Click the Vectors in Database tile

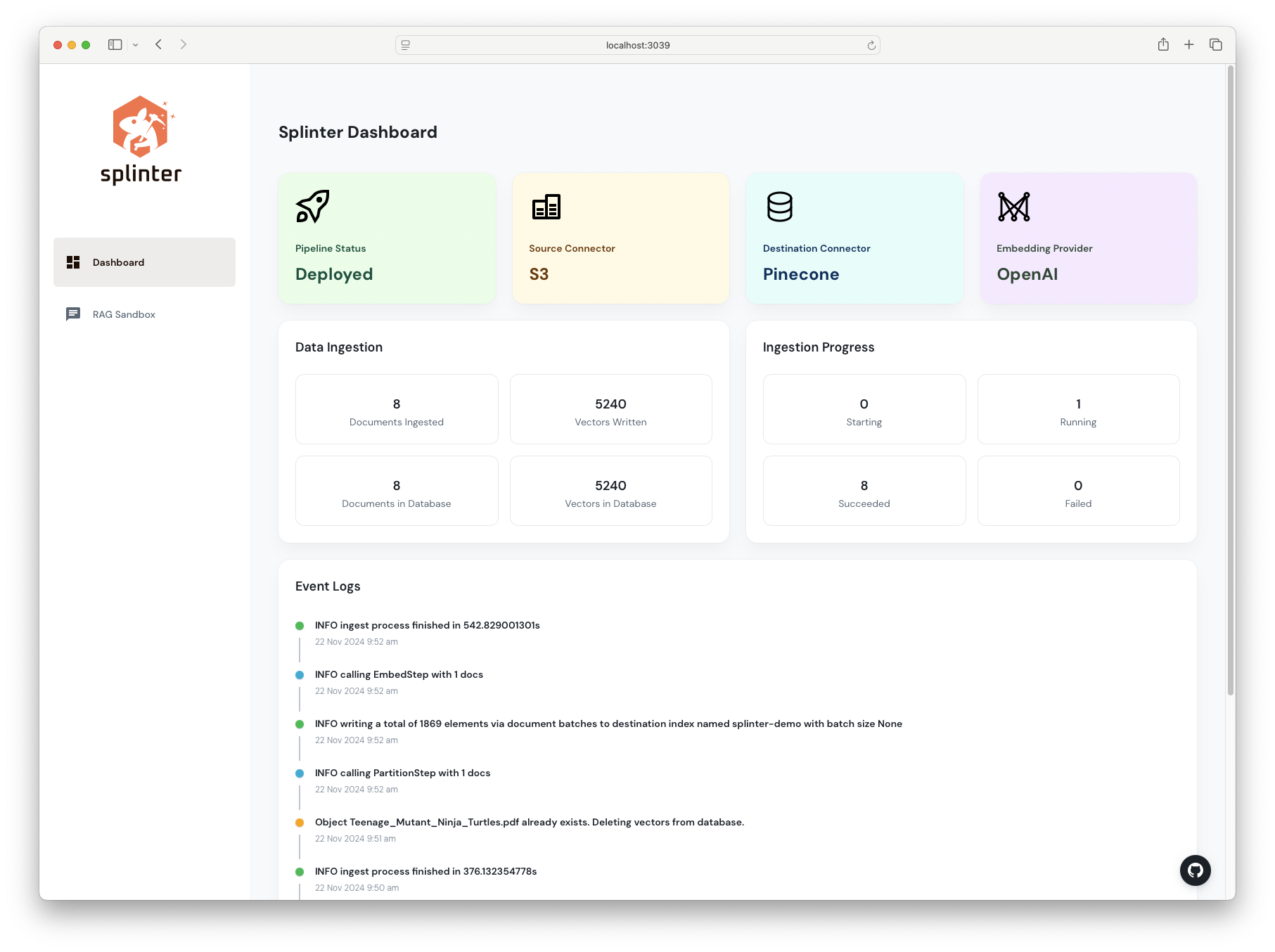(x=611, y=491)
